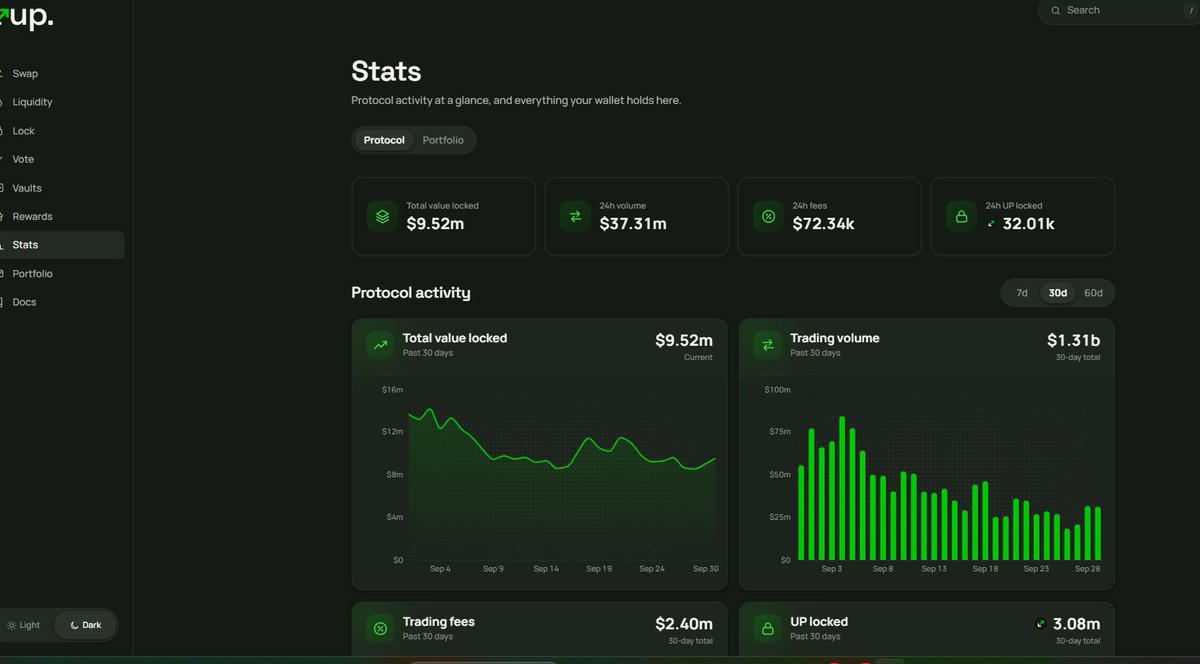Click the up. logo

27,16
